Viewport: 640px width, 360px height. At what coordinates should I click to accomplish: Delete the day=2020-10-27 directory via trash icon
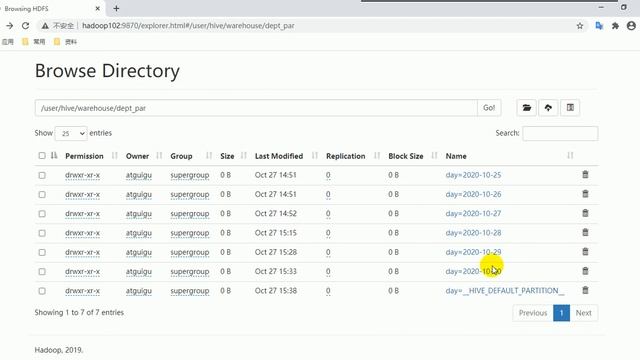pyautogui.click(x=585, y=213)
